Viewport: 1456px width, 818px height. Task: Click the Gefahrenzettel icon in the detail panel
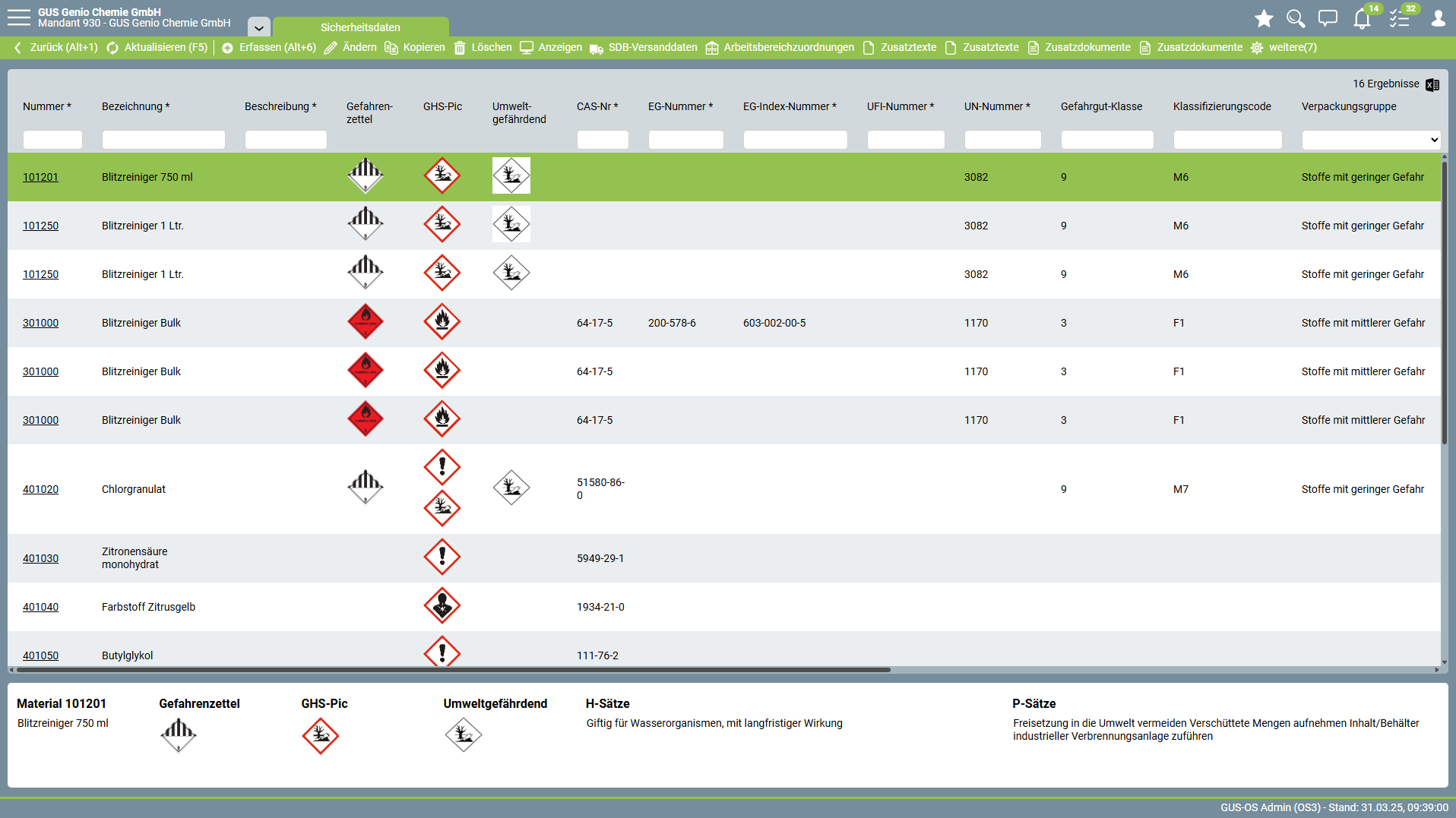[179, 736]
